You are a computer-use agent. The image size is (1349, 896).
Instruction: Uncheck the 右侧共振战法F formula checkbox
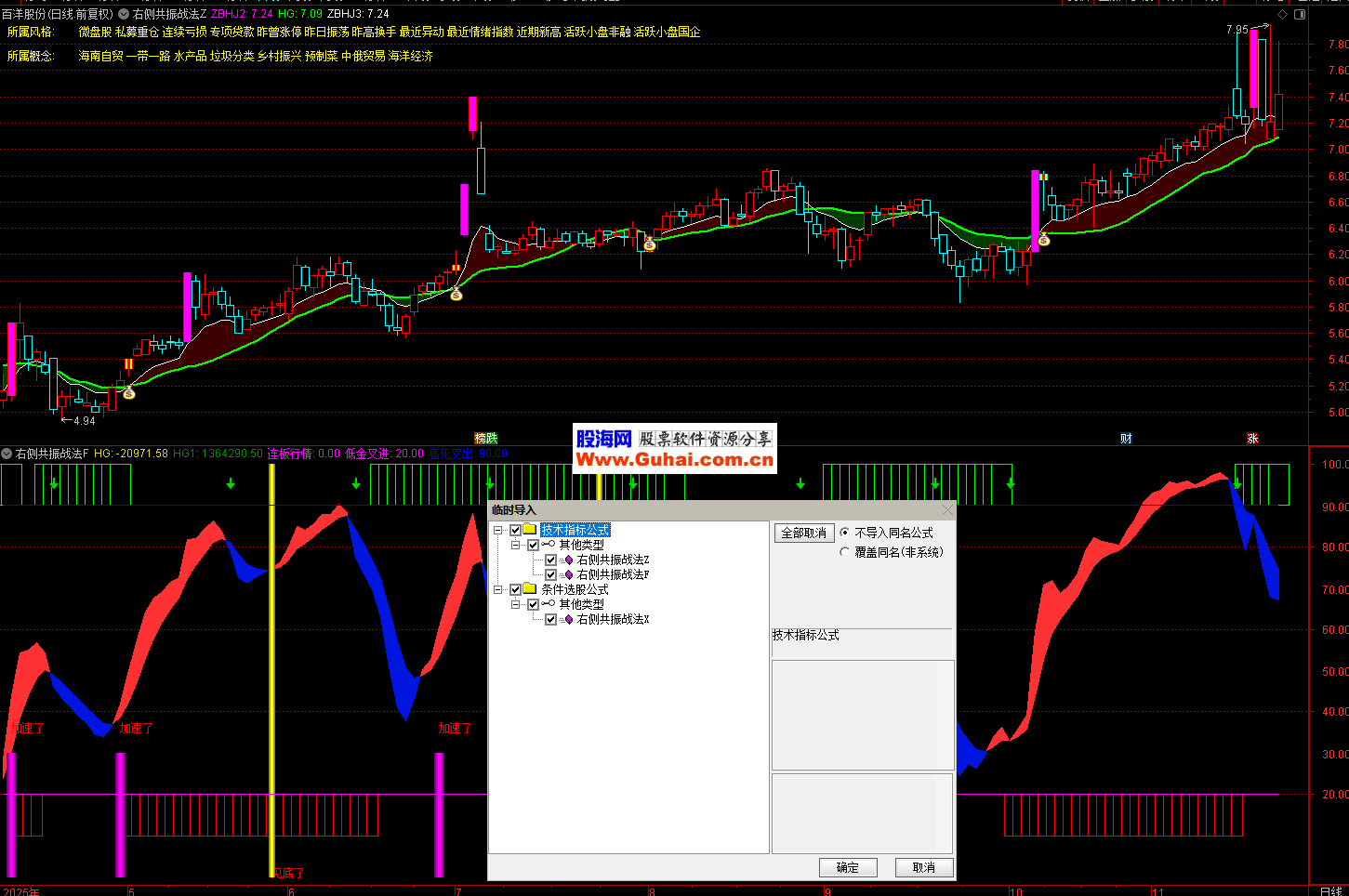[550, 575]
